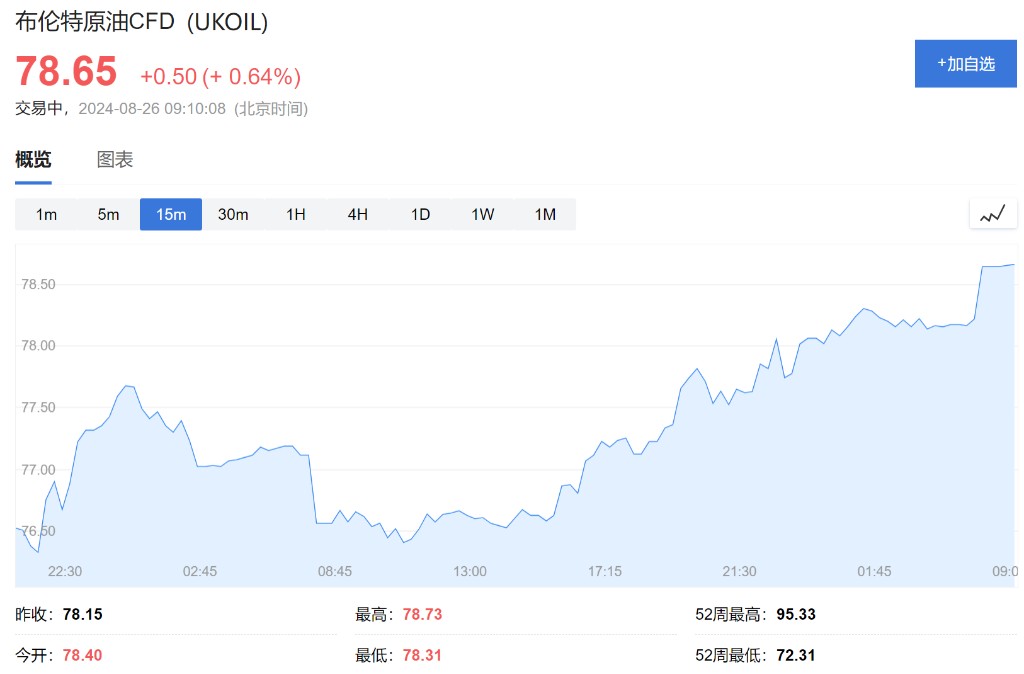Open the 图表 tab
The image size is (1024, 674).
(x=115, y=160)
